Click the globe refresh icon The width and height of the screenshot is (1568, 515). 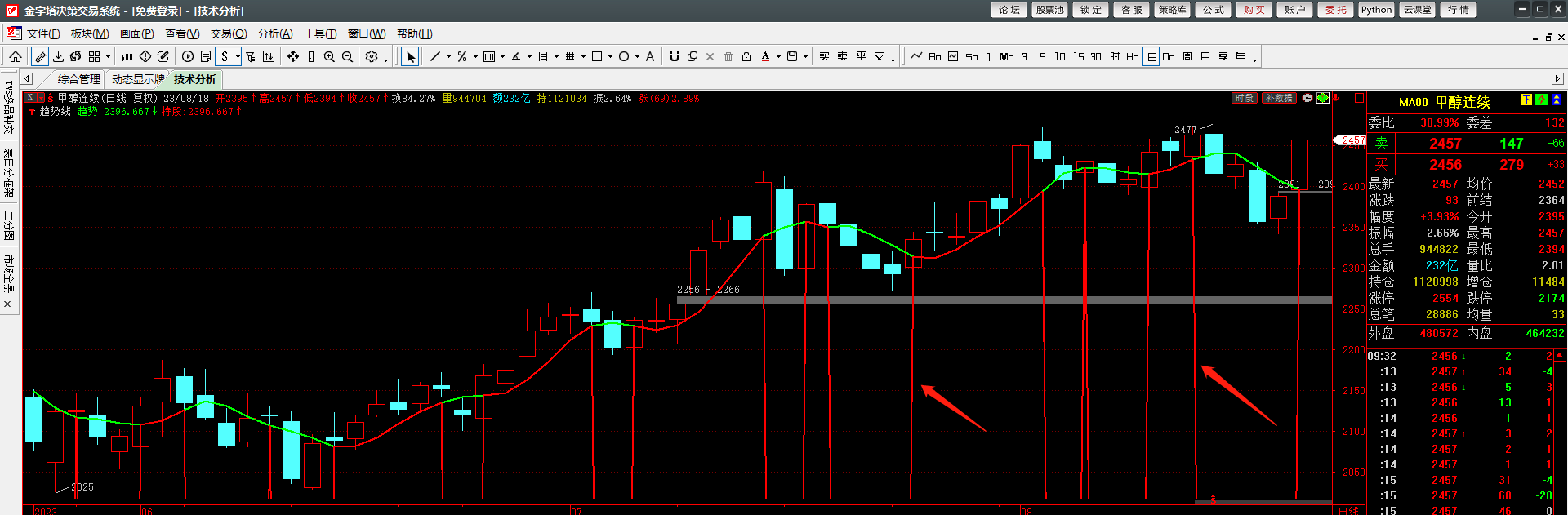[x=75, y=56]
